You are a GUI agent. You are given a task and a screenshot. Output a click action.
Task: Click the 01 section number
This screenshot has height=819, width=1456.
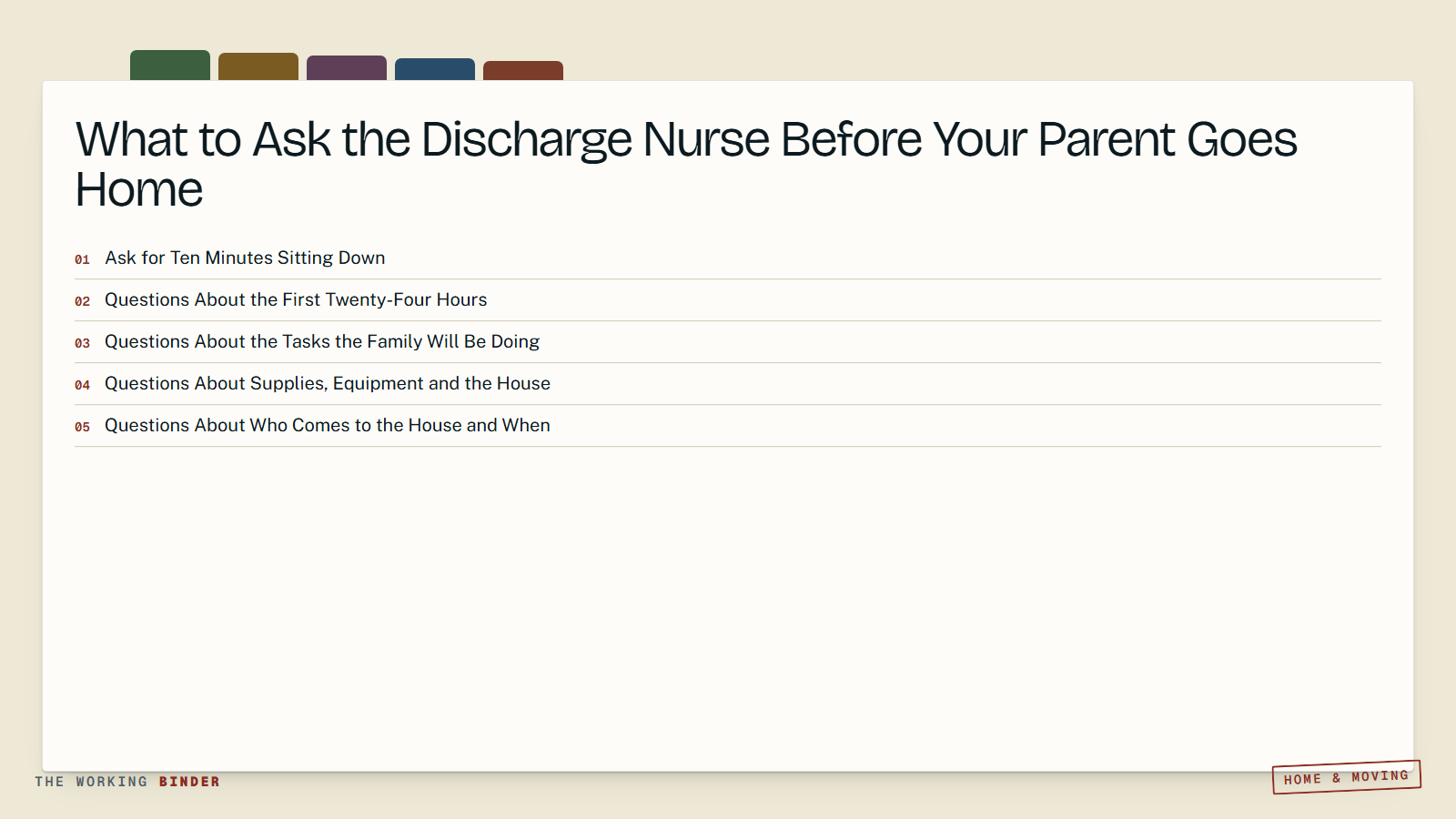[x=82, y=259]
